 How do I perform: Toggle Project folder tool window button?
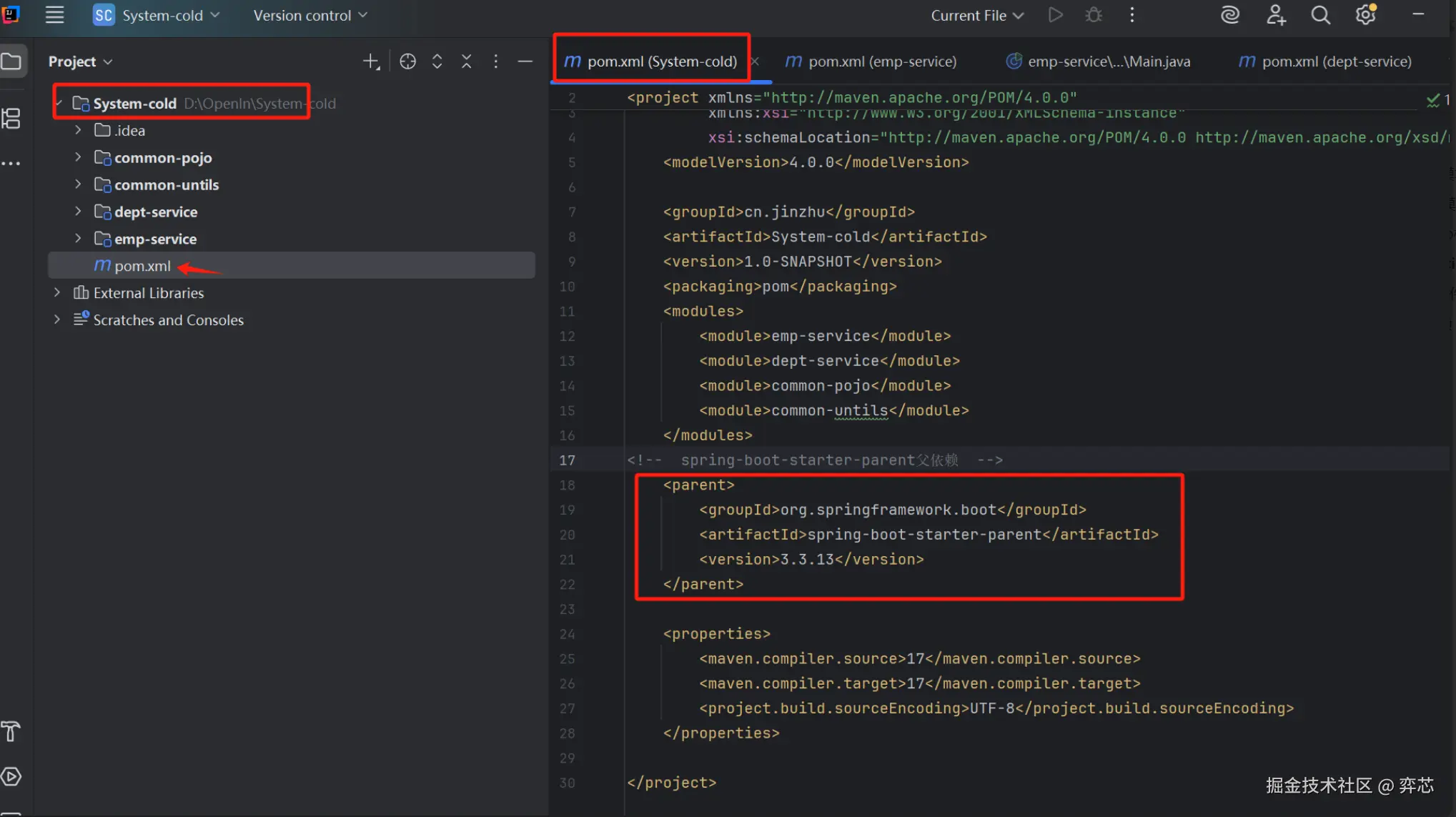pyautogui.click(x=11, y=61)
